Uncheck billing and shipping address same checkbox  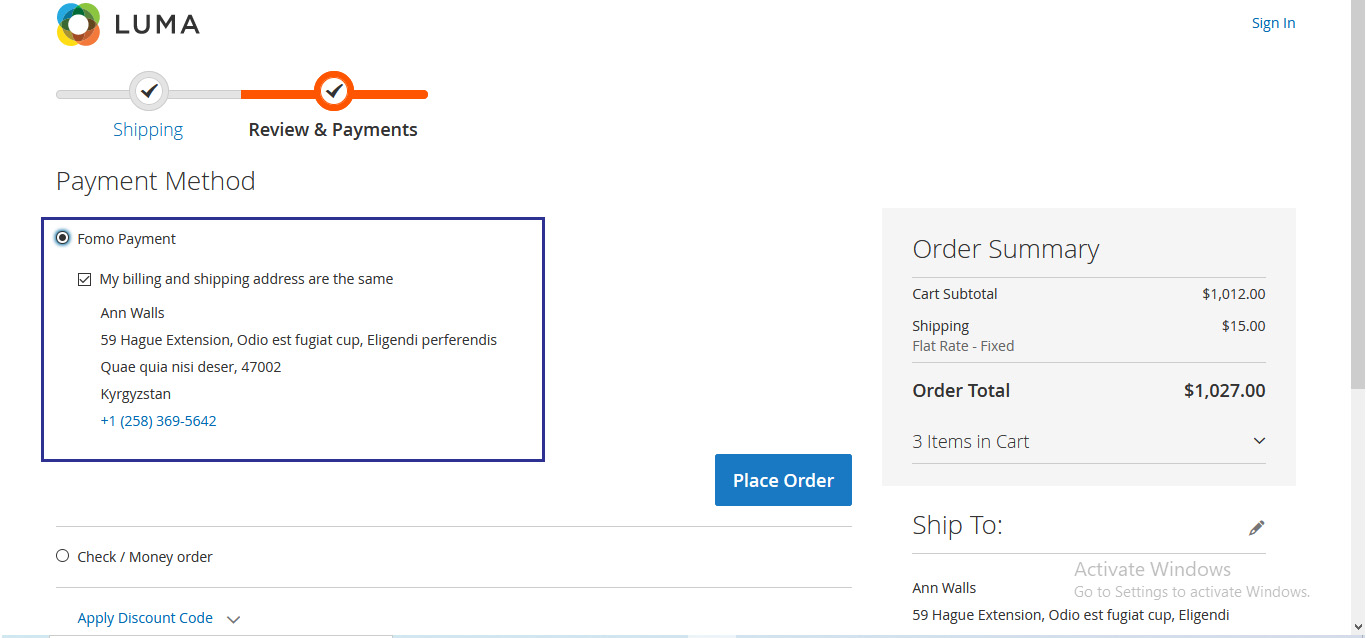pyautogui.click(x=85, y=279)
